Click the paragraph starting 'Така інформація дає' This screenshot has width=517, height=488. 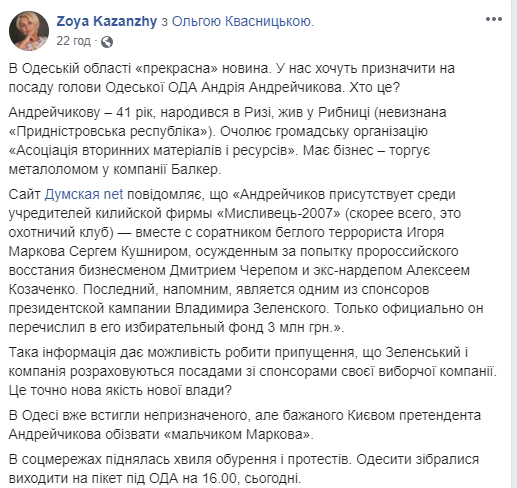pyautogui.click(x=253, y=371)
